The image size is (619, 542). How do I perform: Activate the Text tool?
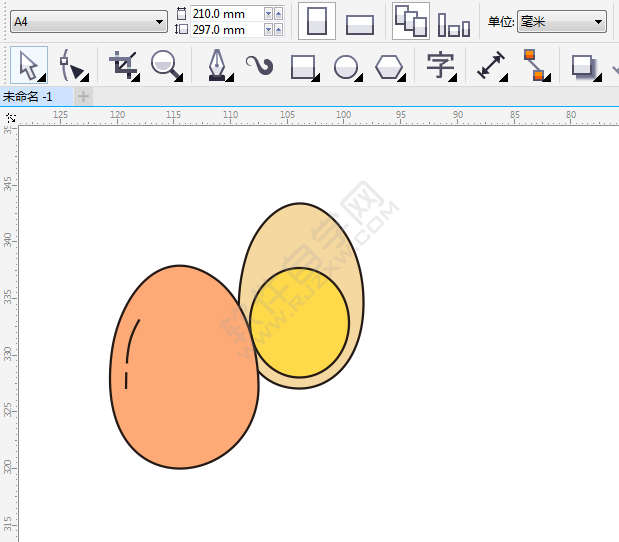(440, 66)
